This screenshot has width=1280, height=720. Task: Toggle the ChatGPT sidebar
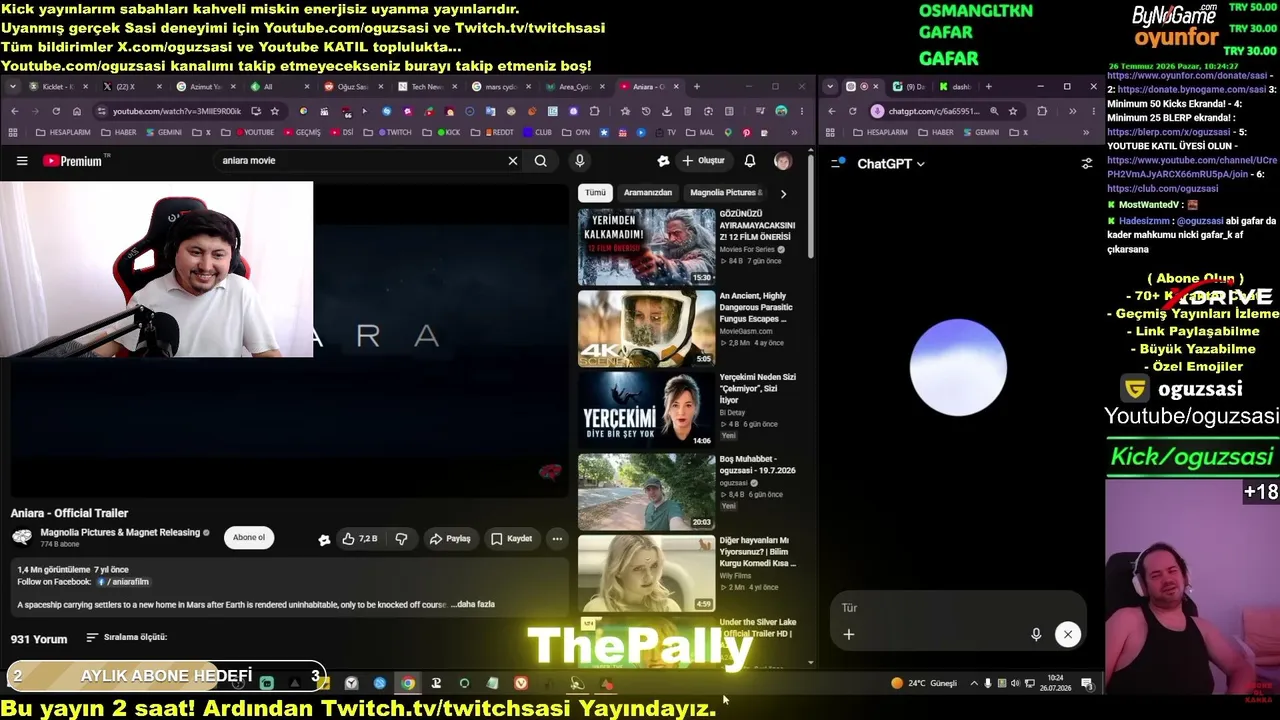(x=838, y=163)
